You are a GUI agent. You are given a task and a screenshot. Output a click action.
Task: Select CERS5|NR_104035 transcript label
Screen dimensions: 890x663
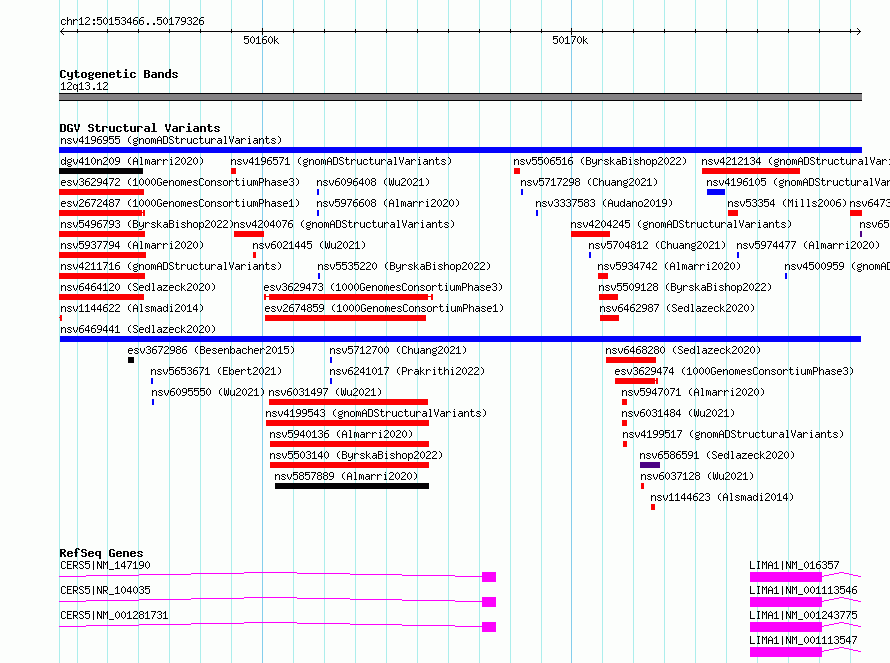pyautogui.click(x=105, y=590)
